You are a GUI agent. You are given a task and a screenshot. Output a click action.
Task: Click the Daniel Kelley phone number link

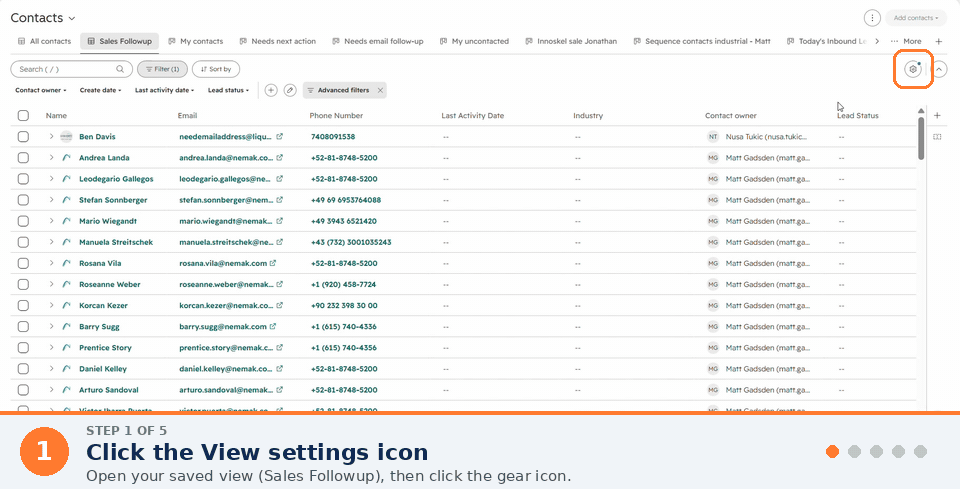click(x=343, y=369)
